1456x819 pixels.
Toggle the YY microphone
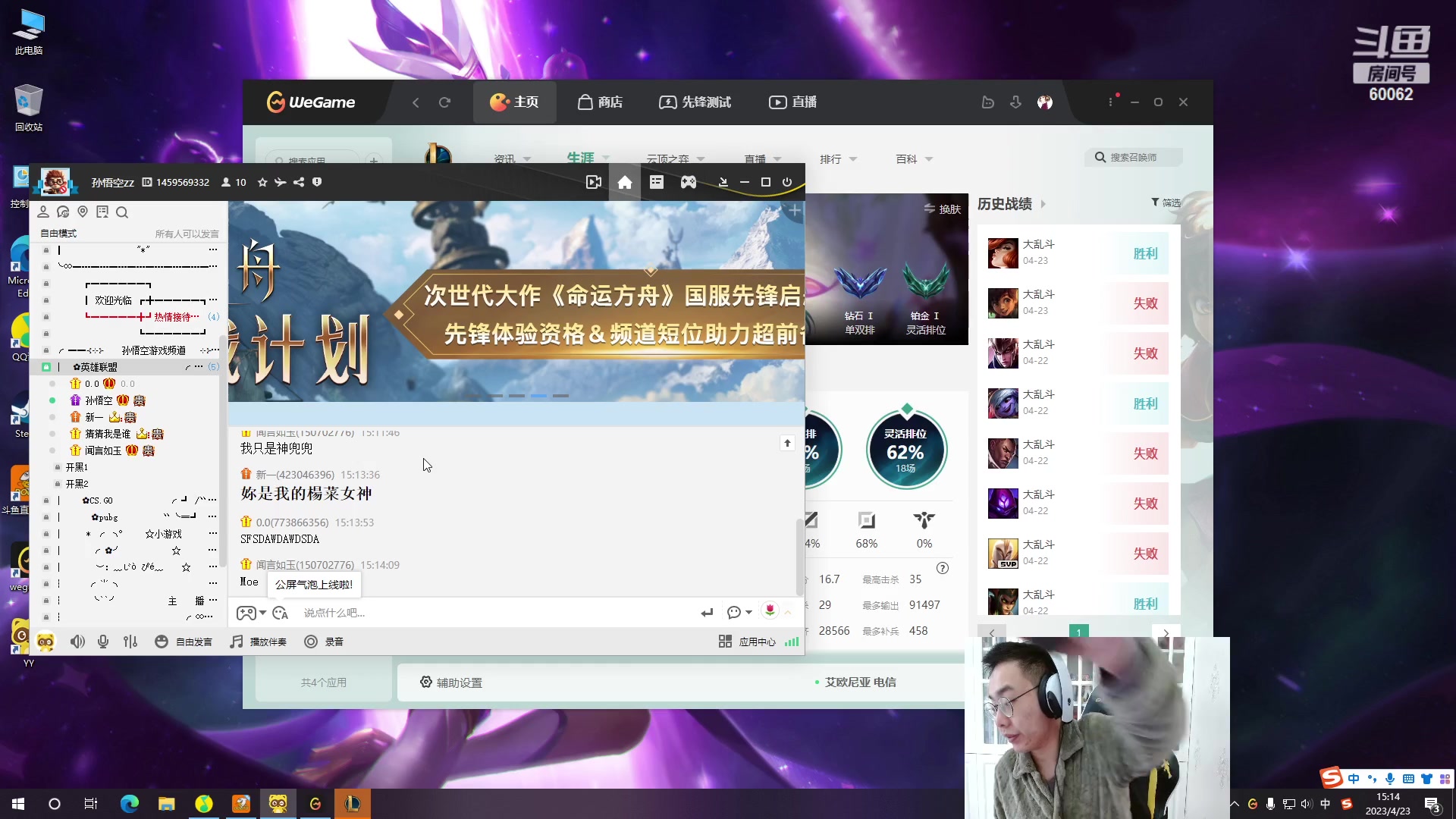click(x=103, y=642)
